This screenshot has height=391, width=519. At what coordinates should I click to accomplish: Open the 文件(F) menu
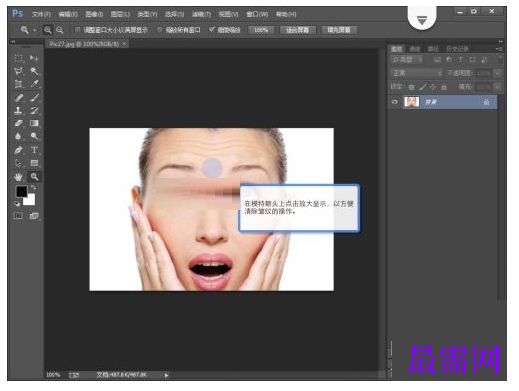[x=41, y=14]
